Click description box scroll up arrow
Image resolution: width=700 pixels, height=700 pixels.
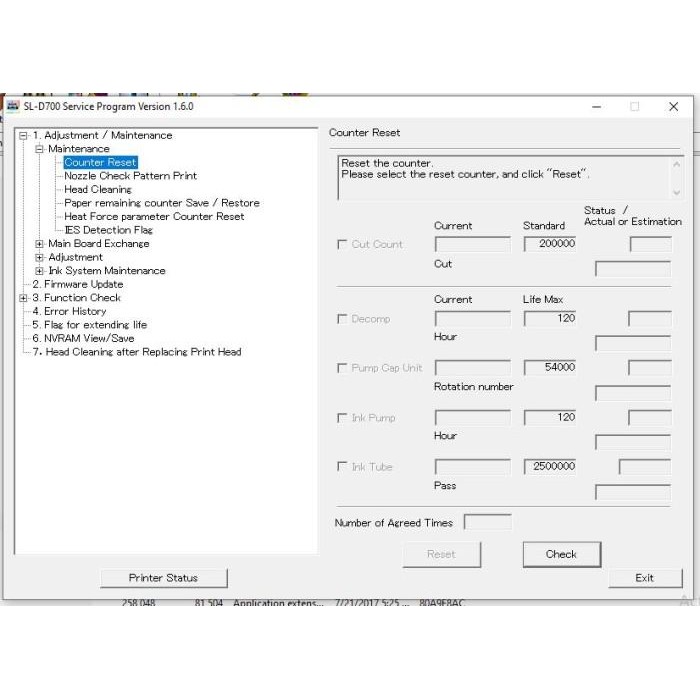(677, 165)
